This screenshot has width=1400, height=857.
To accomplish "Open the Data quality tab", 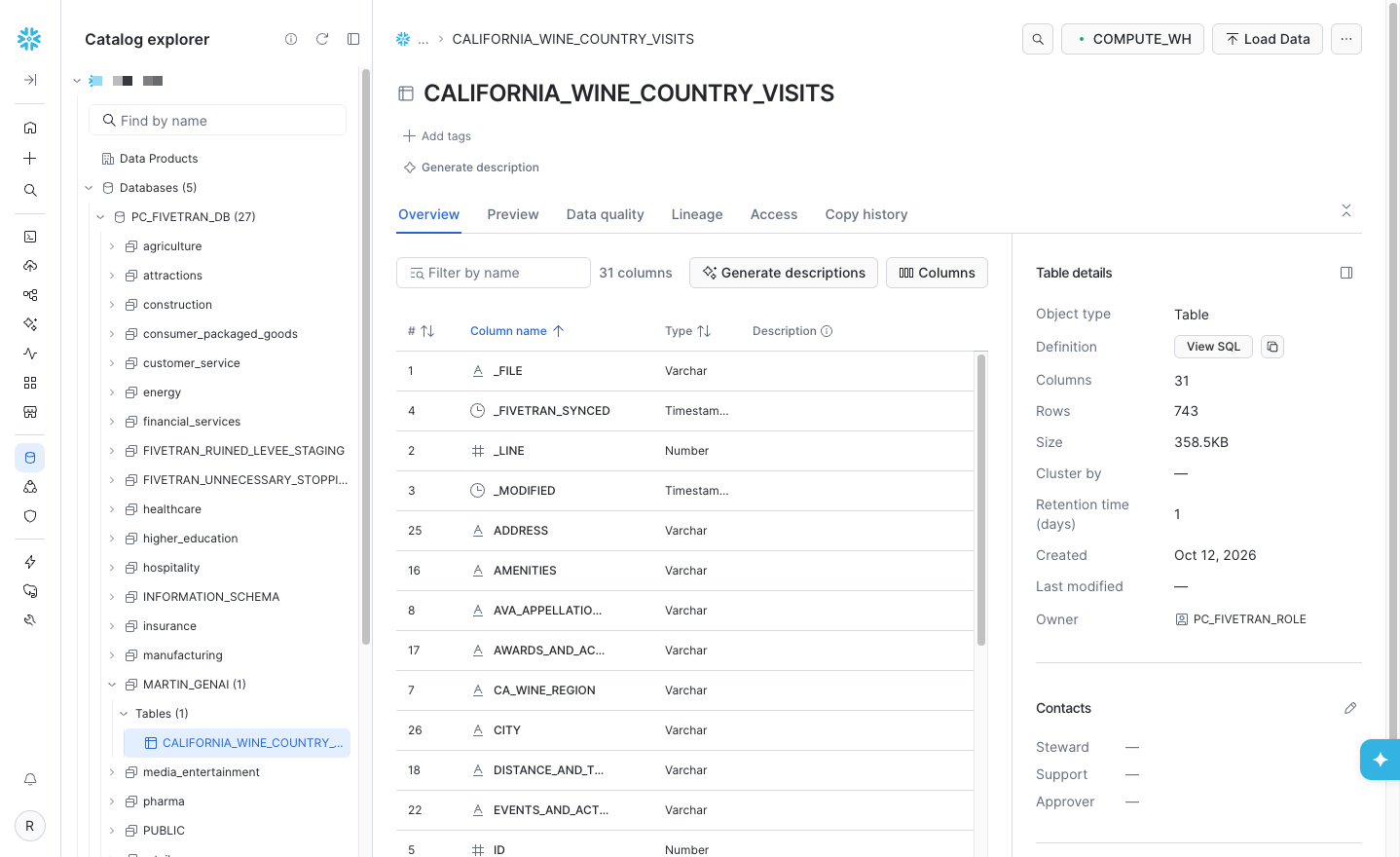I will (606, 214).
